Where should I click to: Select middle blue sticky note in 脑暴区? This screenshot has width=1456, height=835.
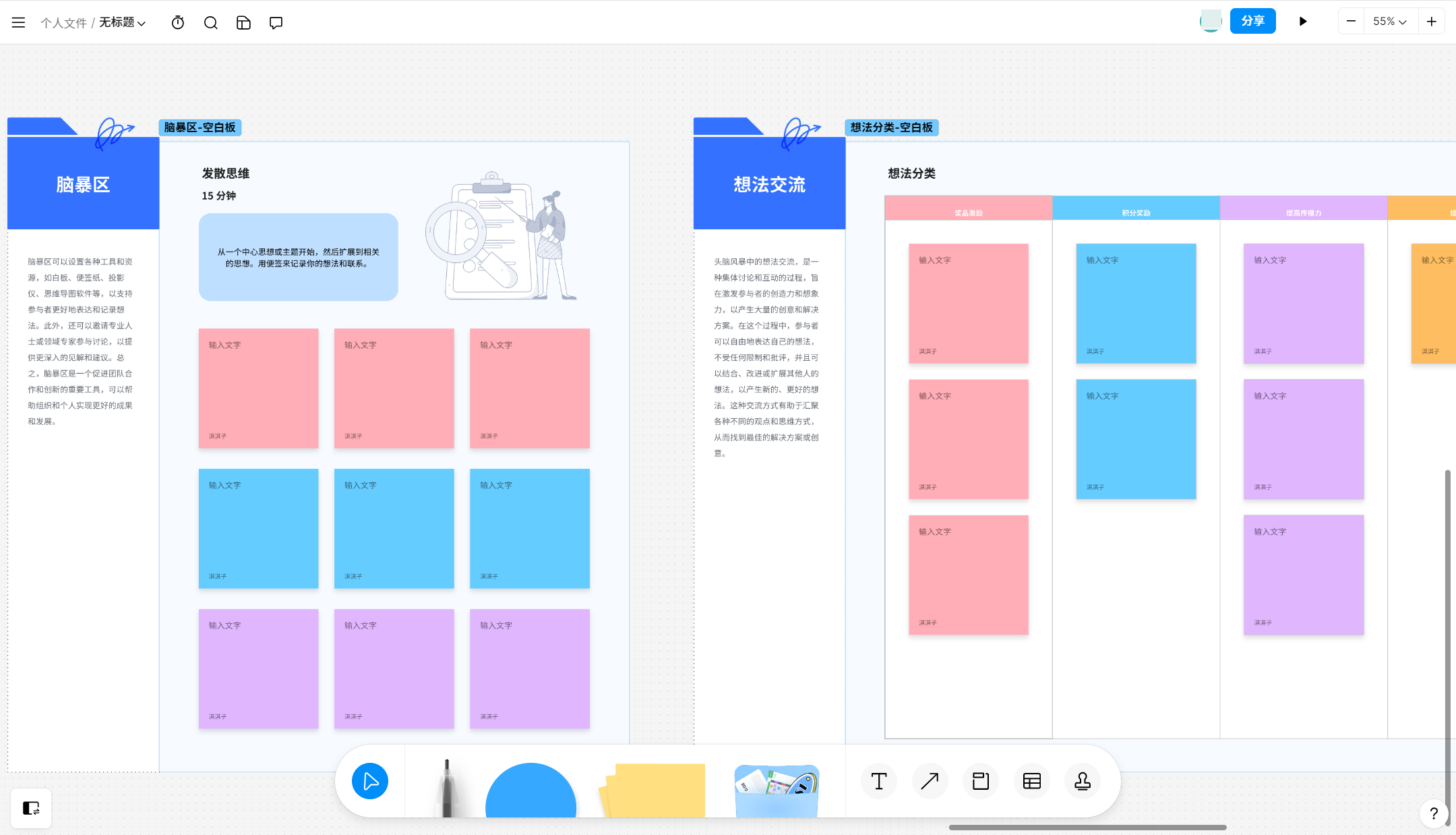(394, 529)
